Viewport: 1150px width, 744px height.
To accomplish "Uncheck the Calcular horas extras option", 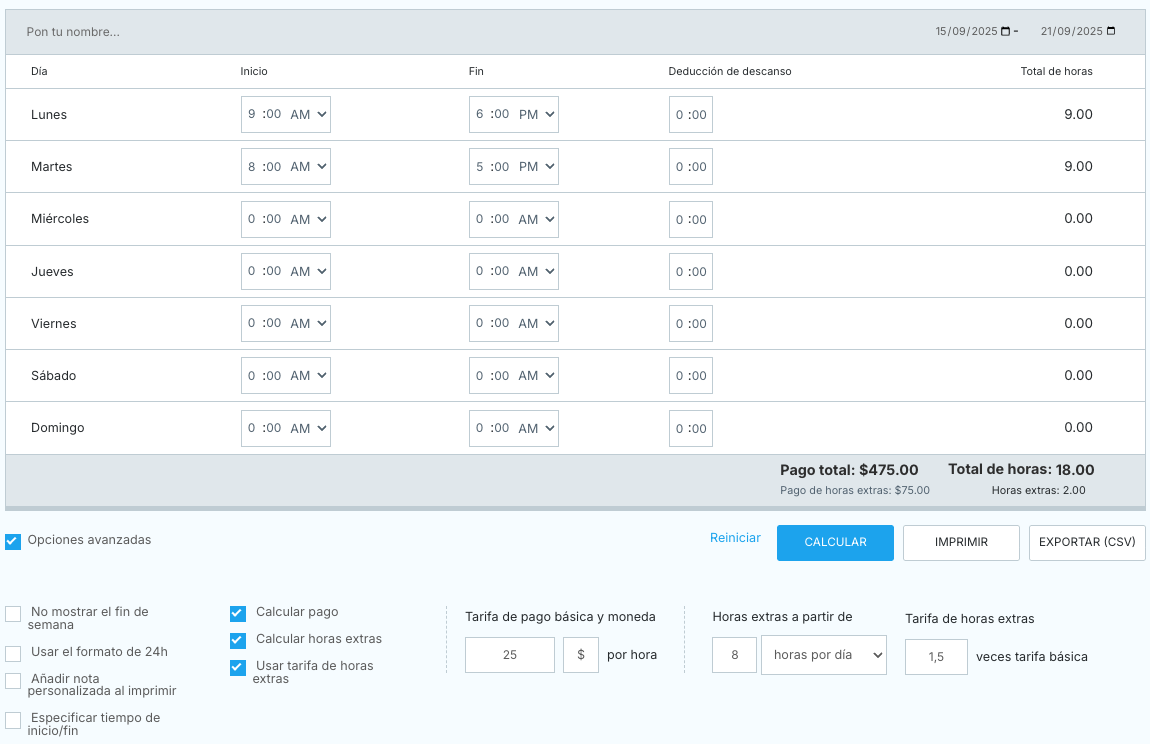I will pyautogui.click(x=238, y=640).
